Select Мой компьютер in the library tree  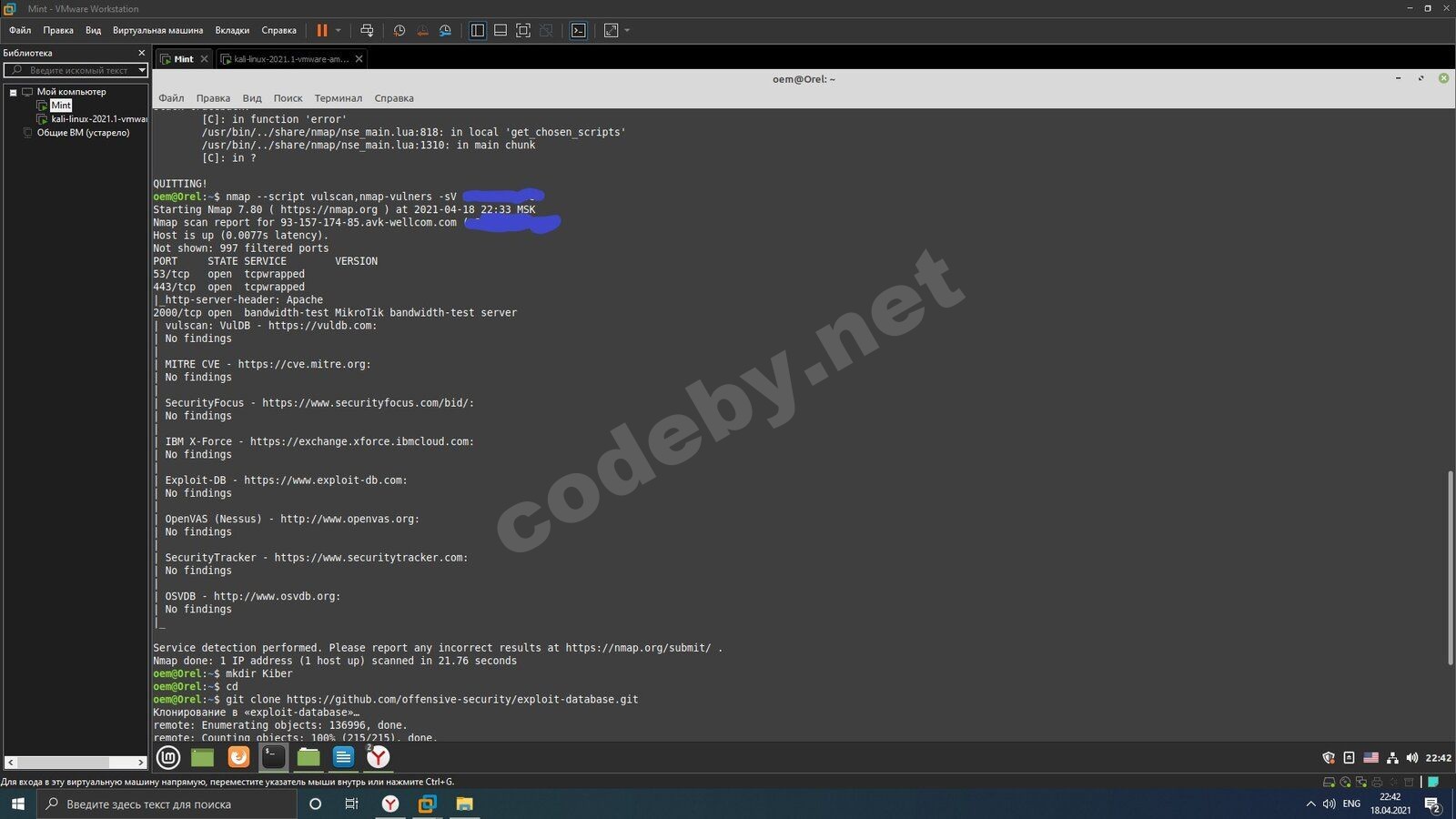[x=71, y=92]
